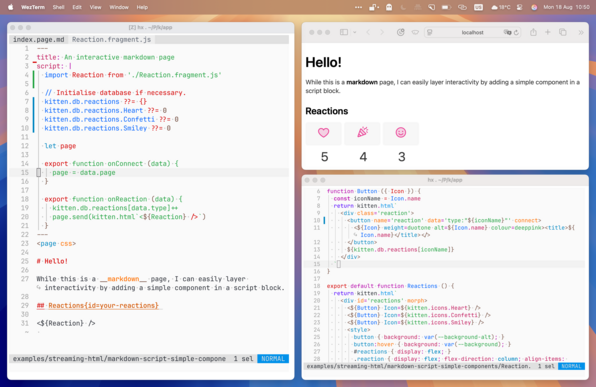Open the WezTerm application menu

(33, 7)
